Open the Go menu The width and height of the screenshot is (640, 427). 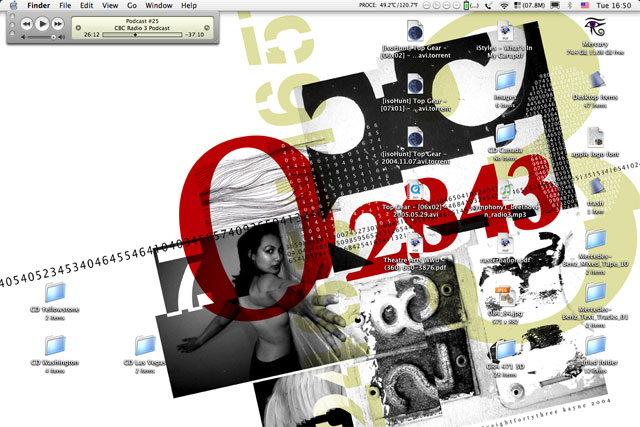click(132, 5)
